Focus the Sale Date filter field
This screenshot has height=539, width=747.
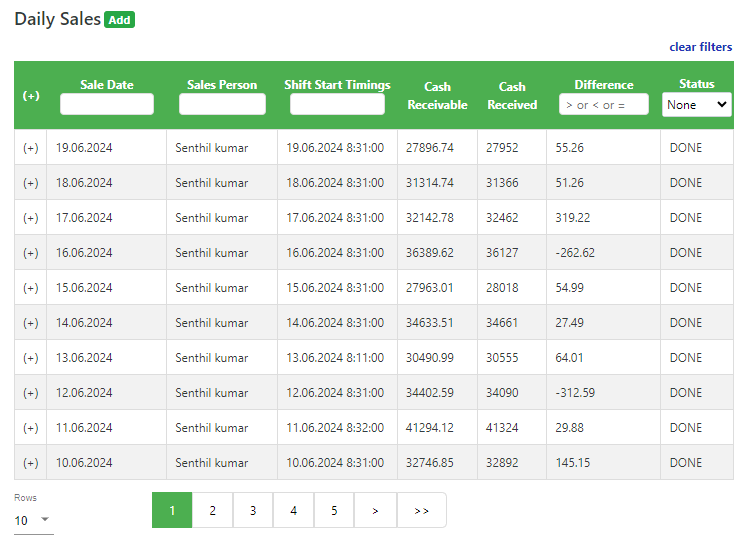[x=107, y=105]
